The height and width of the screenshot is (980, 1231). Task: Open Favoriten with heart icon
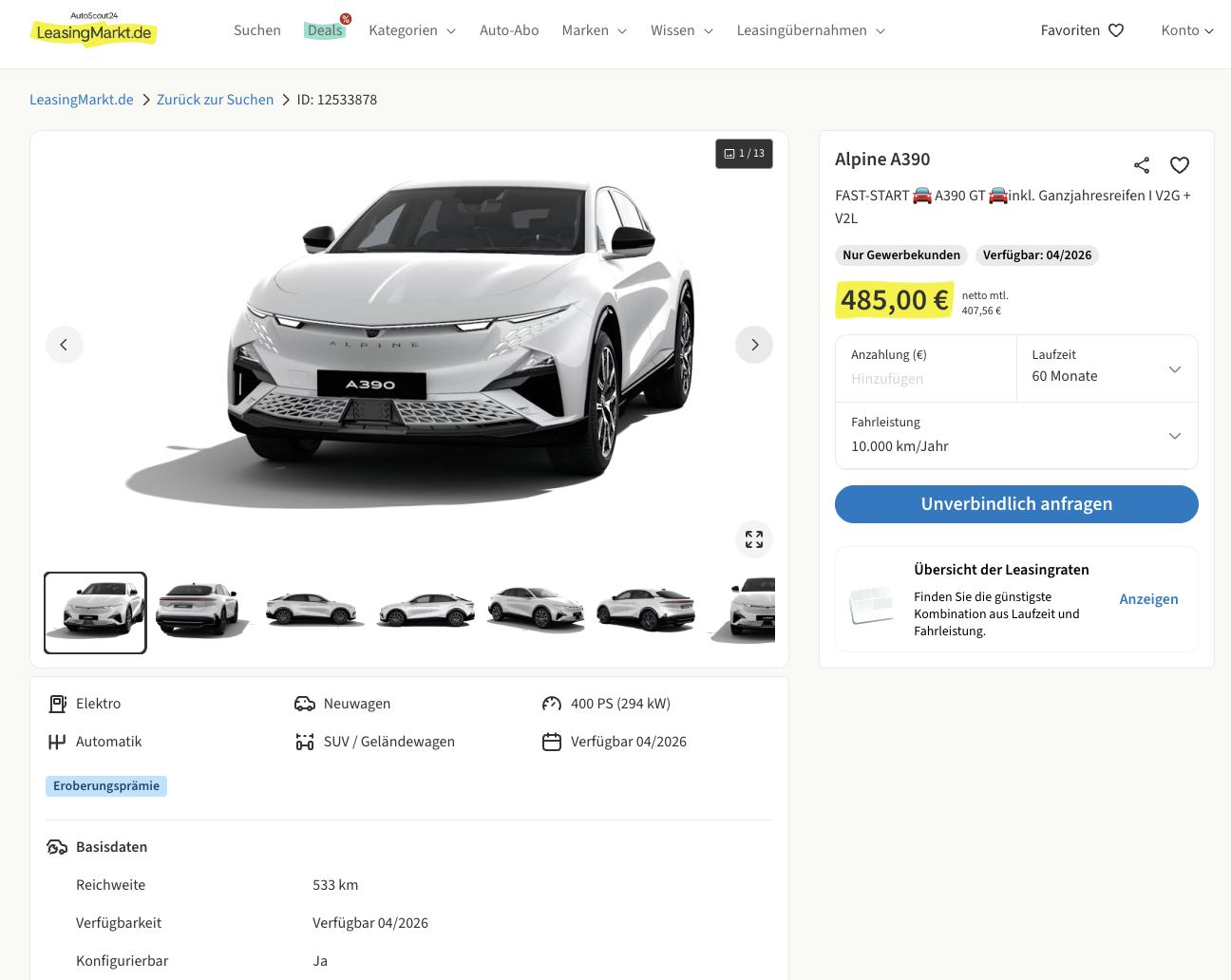pyautogui.click(x=1082, y=30)
